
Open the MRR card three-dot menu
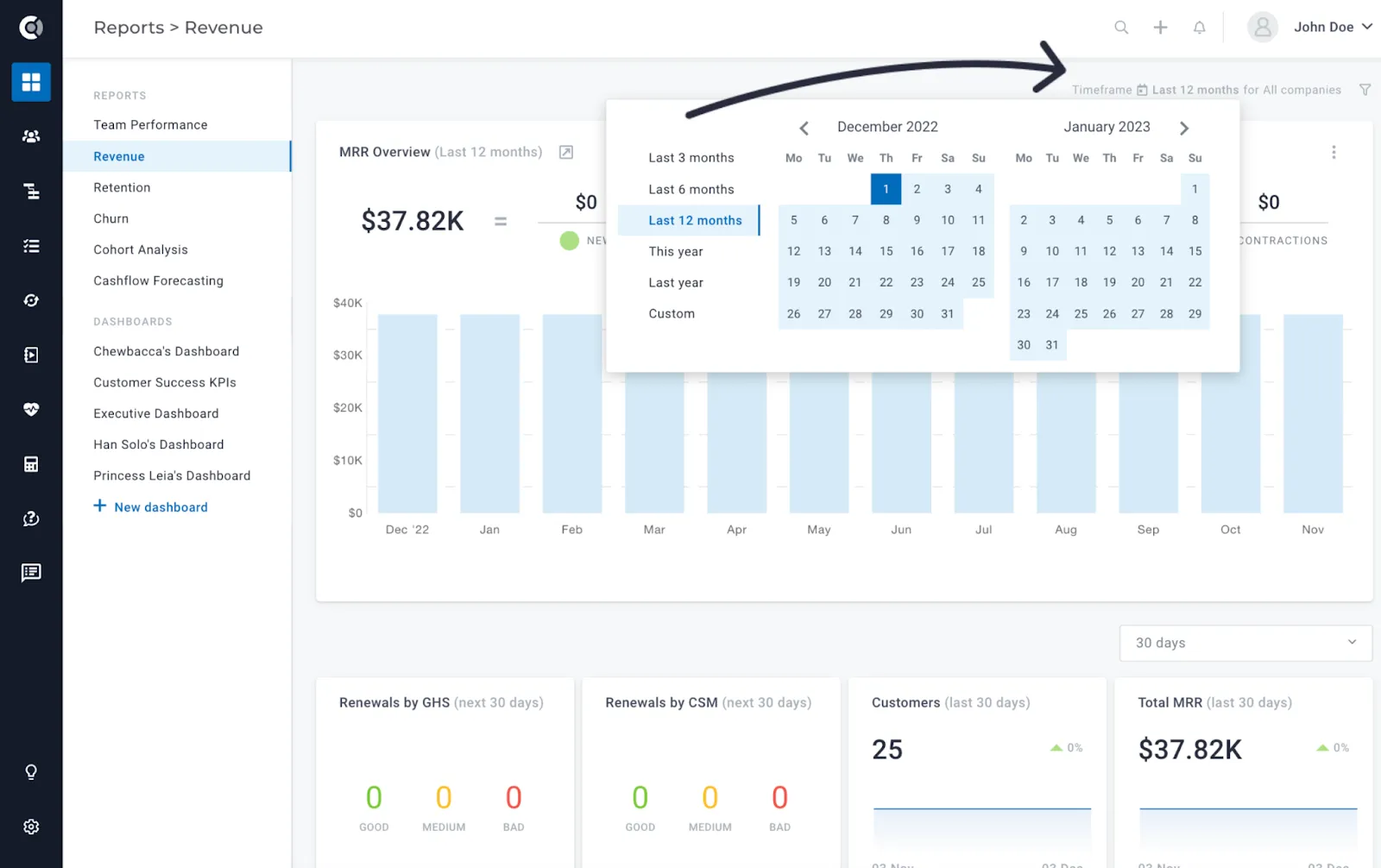click(x=1334, y=152)
